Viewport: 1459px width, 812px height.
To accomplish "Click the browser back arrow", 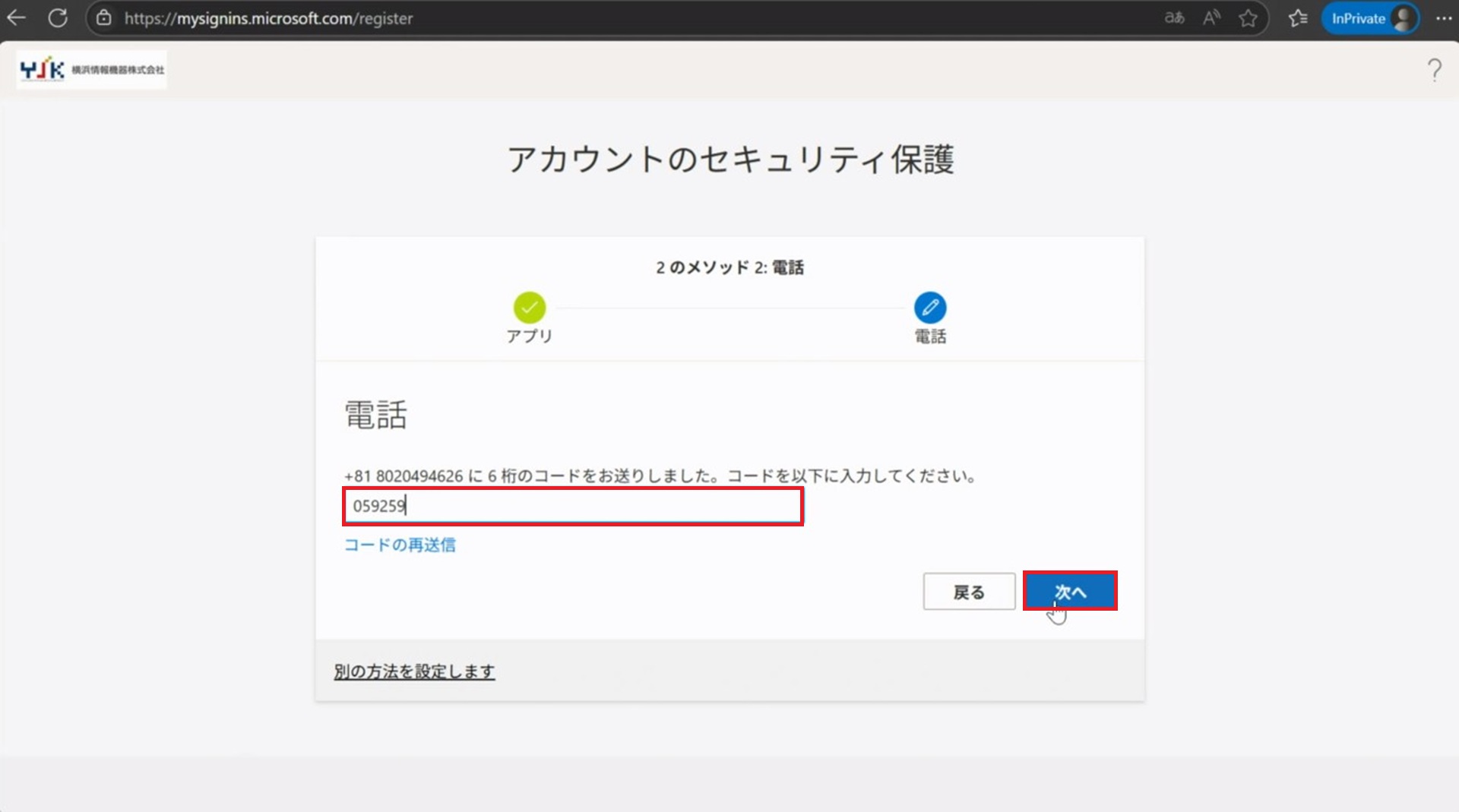I will 17,18.
